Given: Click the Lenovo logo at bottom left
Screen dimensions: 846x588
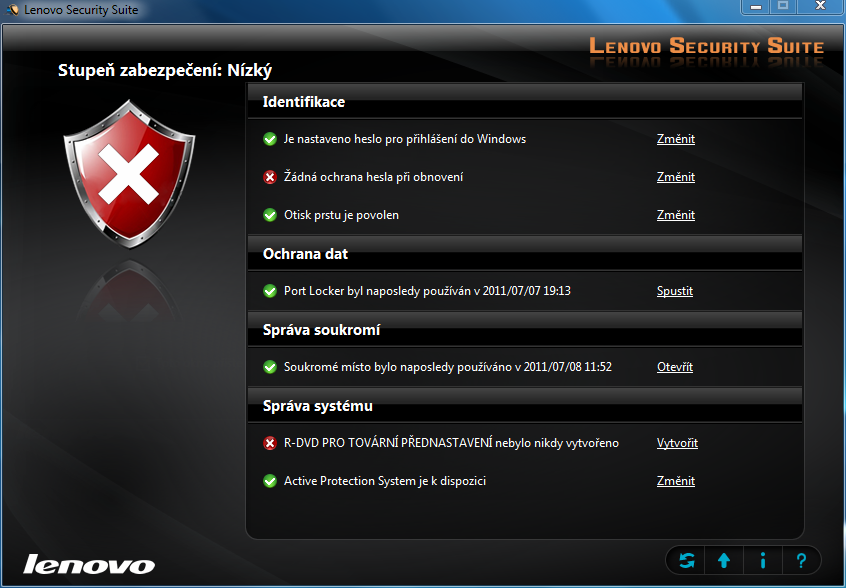Looking at the screenshot, I should (x=89, y=563).
